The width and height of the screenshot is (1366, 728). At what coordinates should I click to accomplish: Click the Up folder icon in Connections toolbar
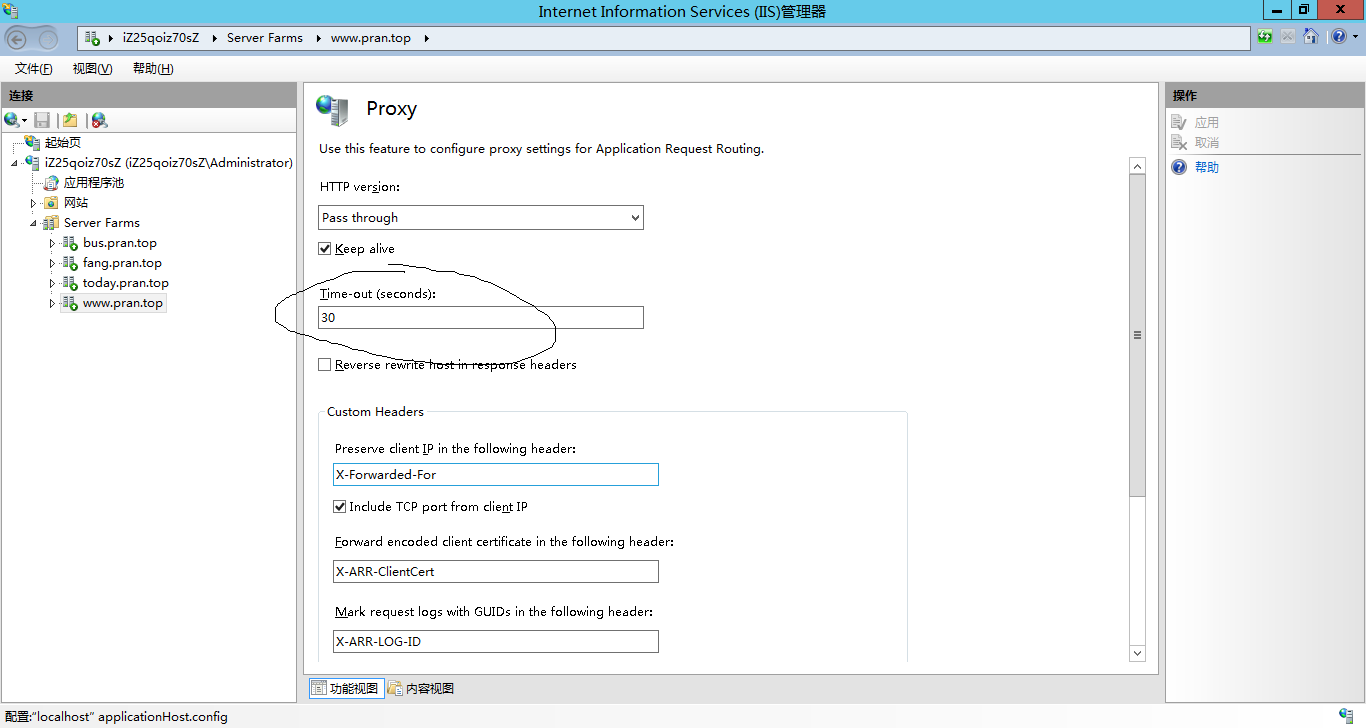(x=70, y=120)
